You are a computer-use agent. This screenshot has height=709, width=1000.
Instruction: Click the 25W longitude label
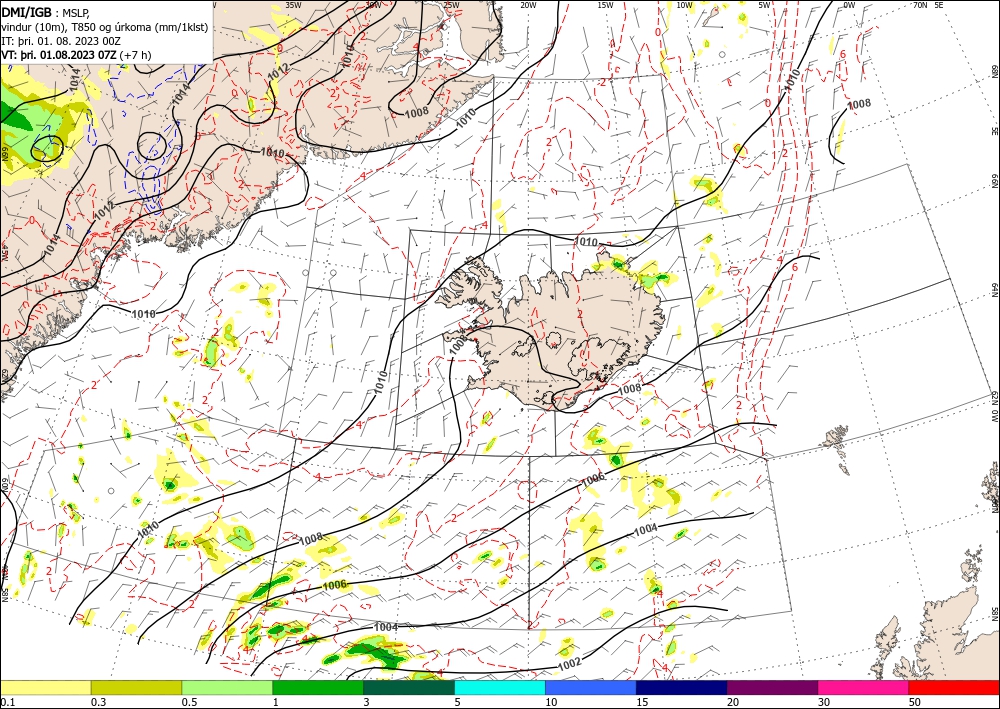tap(451, 4)
